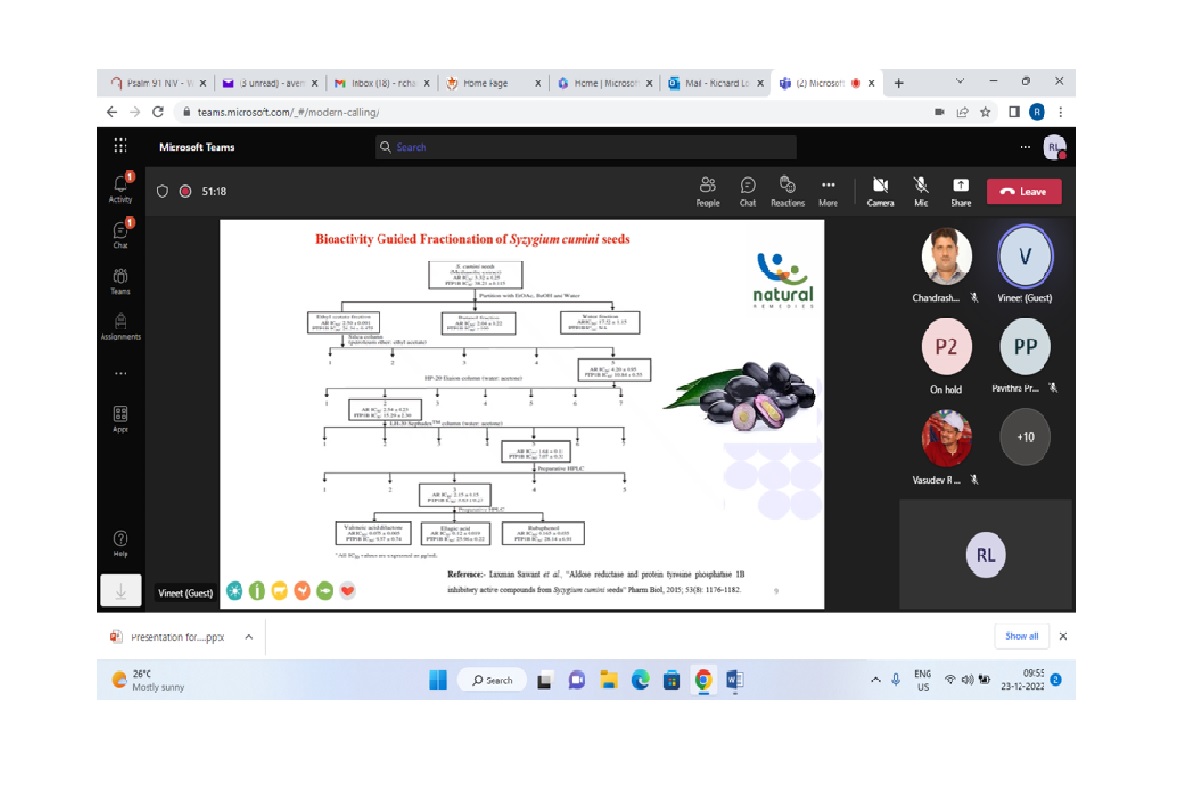Expand the More actions menu
Screen dimensions: 1200x800
(828, 191)
